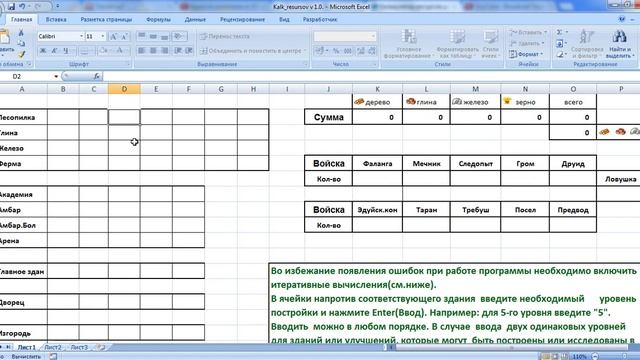Screen dimensions: 640x360
Task: Decrease font size with the smaller A icon
Action: (x=124, y=36)
